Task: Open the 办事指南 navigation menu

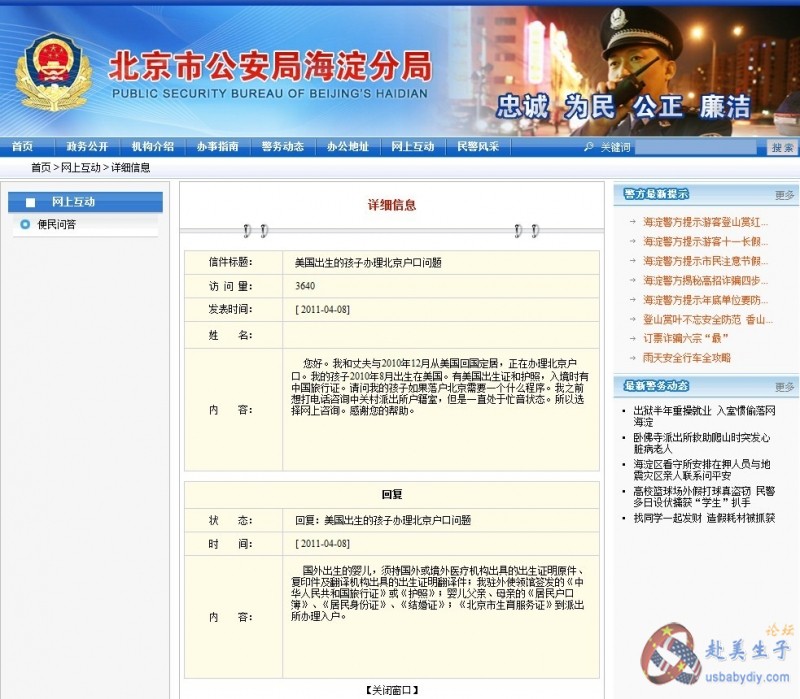Action: [217, 147]
